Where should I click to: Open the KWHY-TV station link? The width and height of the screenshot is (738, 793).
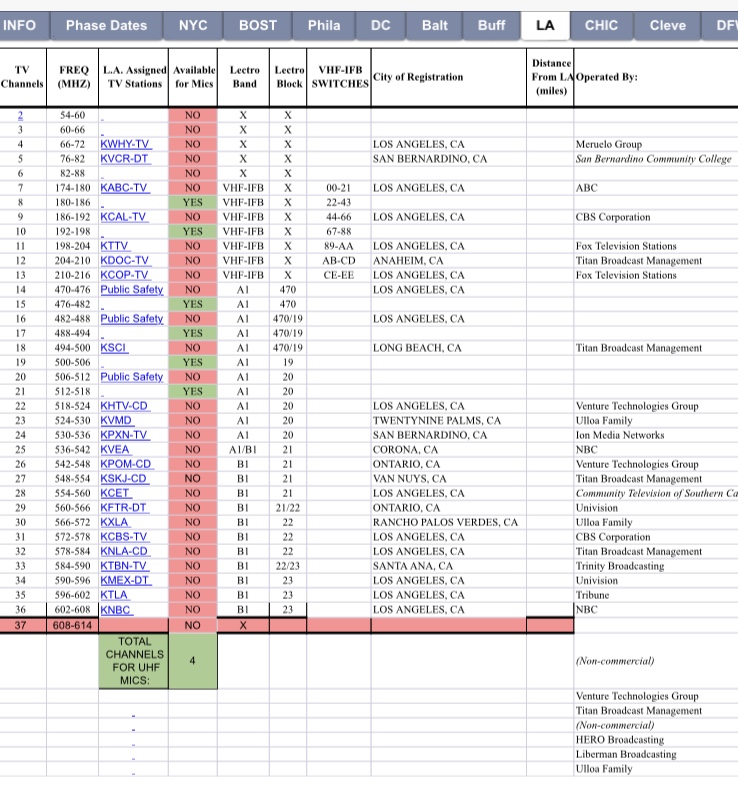(125, 144)
